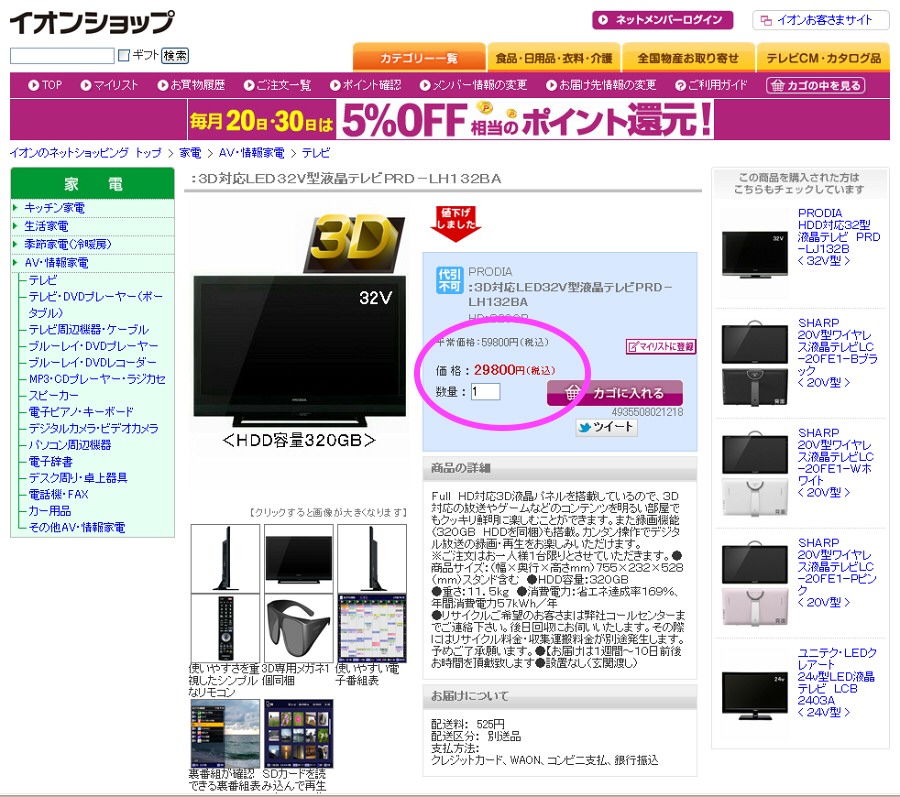Collapse AV・情報家電 category

coord(56,263)
